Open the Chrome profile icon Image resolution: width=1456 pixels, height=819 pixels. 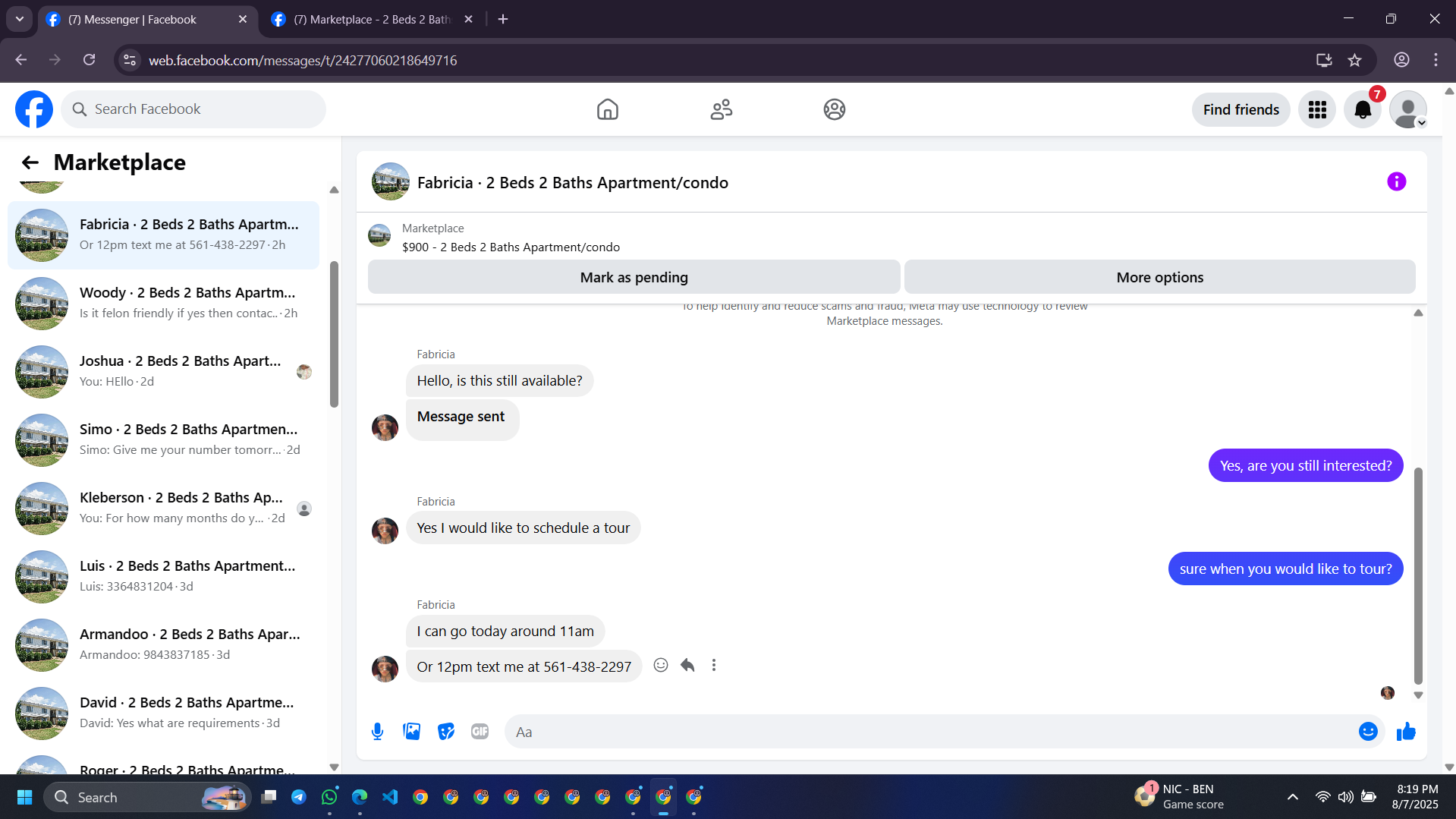click(1401, 60)
